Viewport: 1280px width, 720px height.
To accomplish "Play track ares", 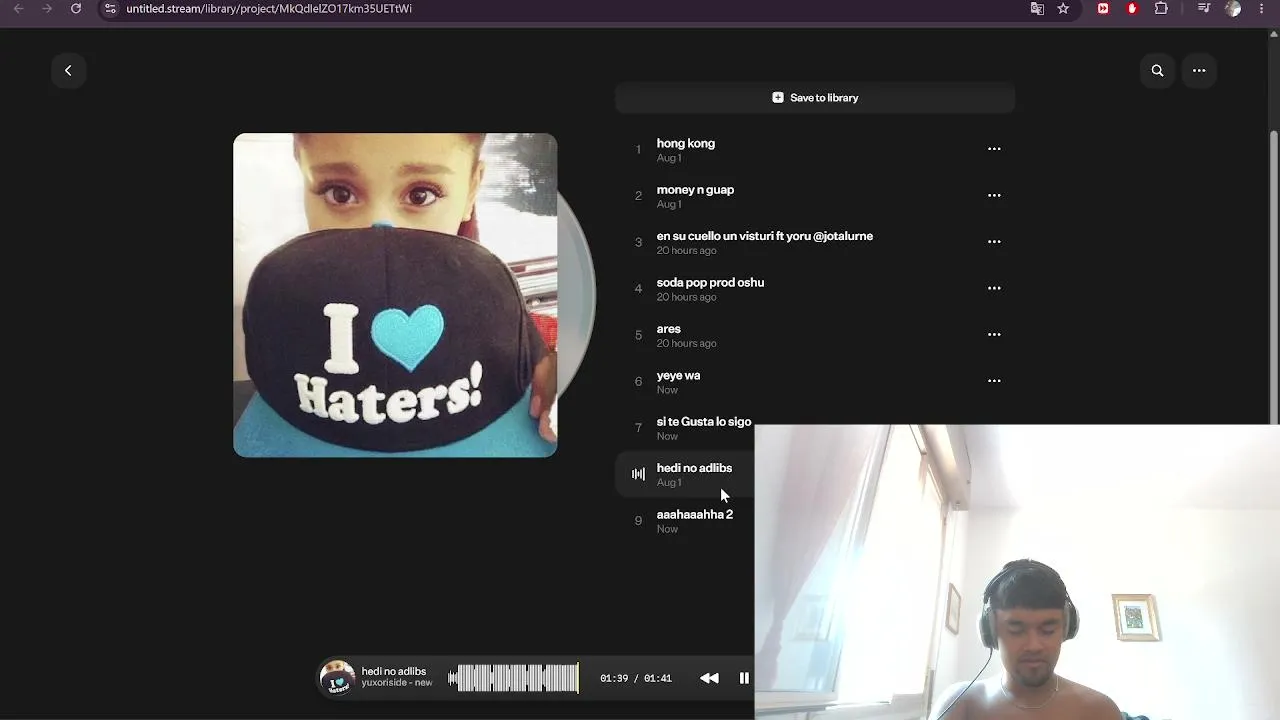I will (x=815, y=335).
